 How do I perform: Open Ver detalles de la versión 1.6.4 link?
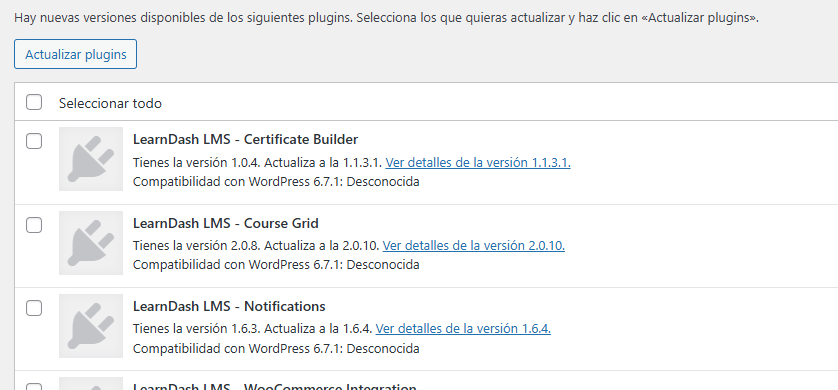tap(463, 329)
